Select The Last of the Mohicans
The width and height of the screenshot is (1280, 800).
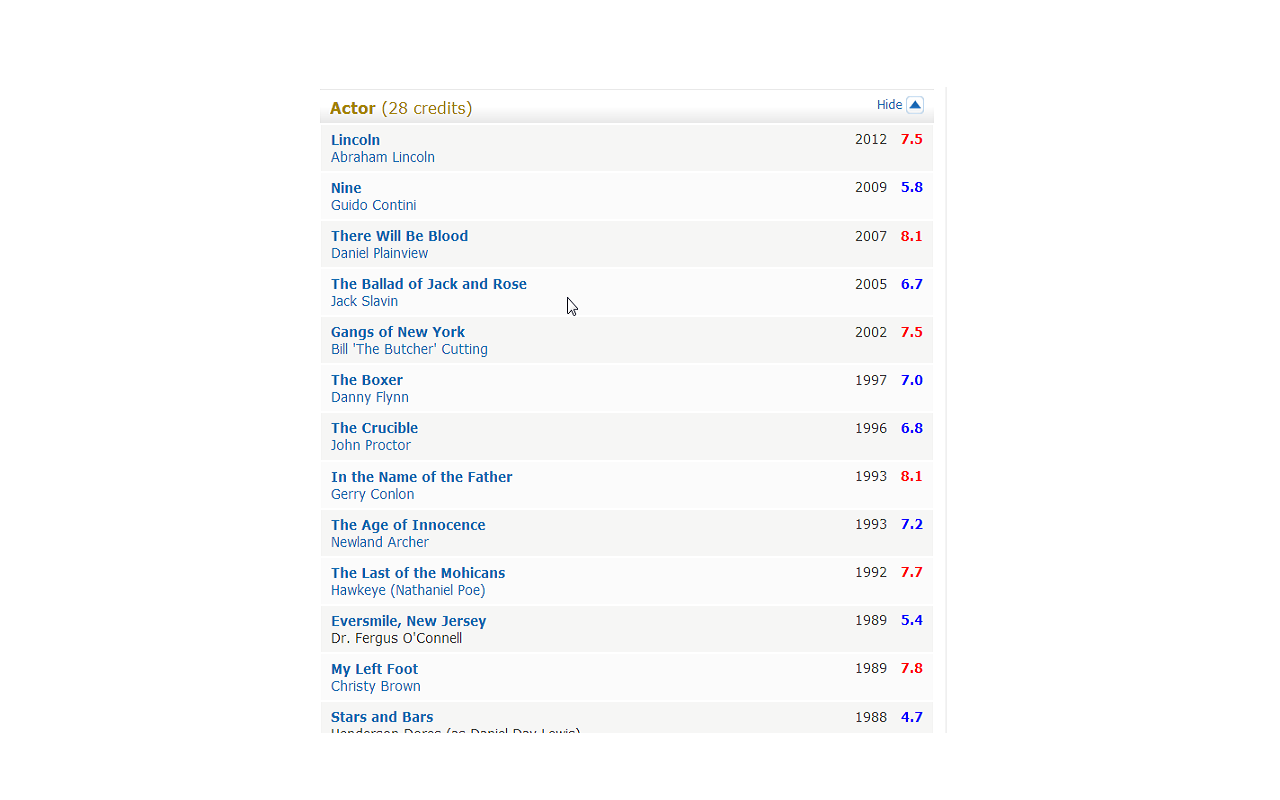(418, 573)
